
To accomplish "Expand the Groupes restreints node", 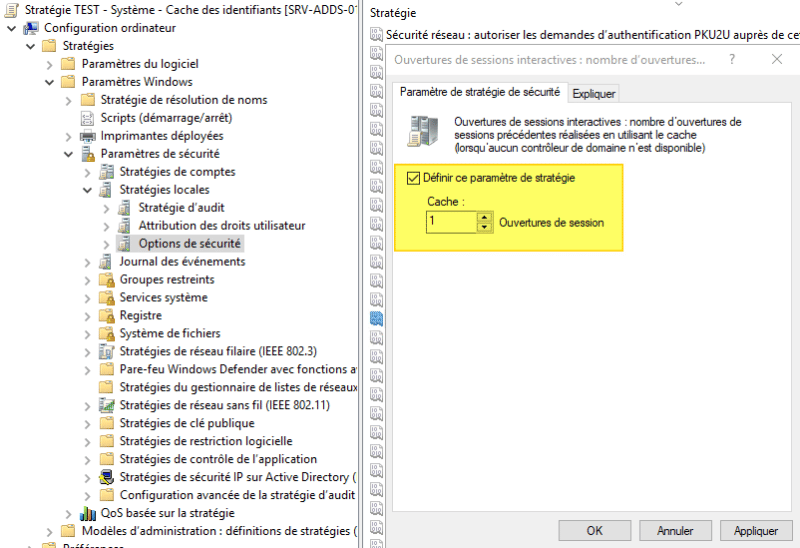I will click(87, 280).
